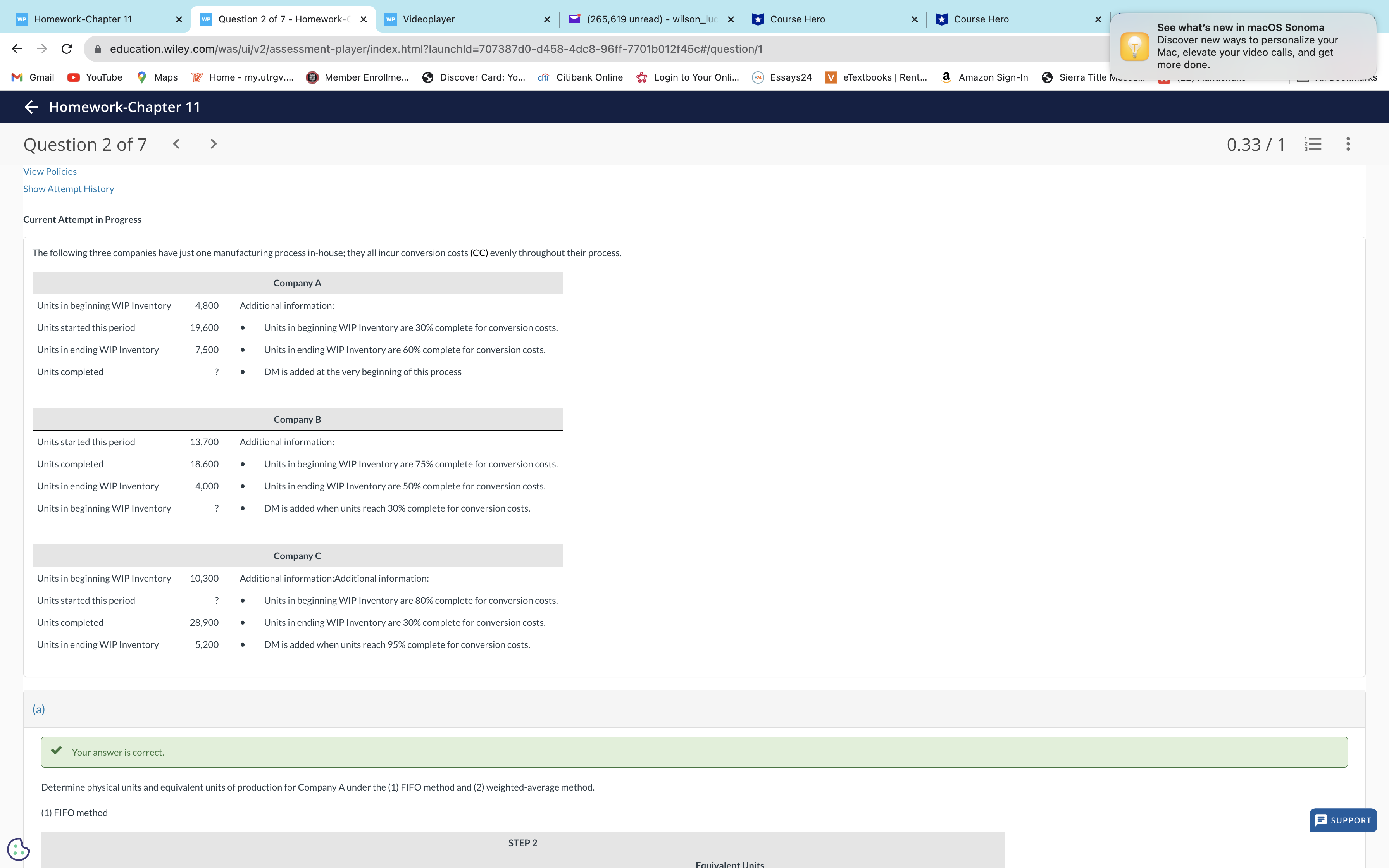Switch to the Homework-Chapter 11 tab
This screenshot has height=868, width=1389.
(83, 19)
